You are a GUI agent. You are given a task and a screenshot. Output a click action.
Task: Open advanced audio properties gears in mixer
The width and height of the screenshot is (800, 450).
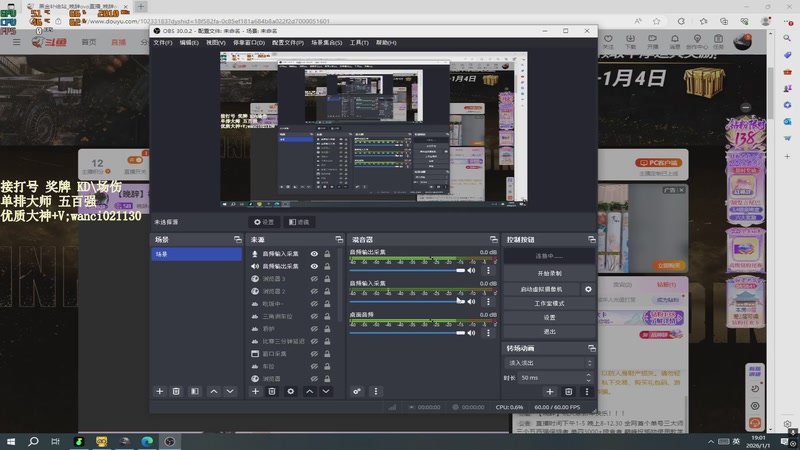357,391
